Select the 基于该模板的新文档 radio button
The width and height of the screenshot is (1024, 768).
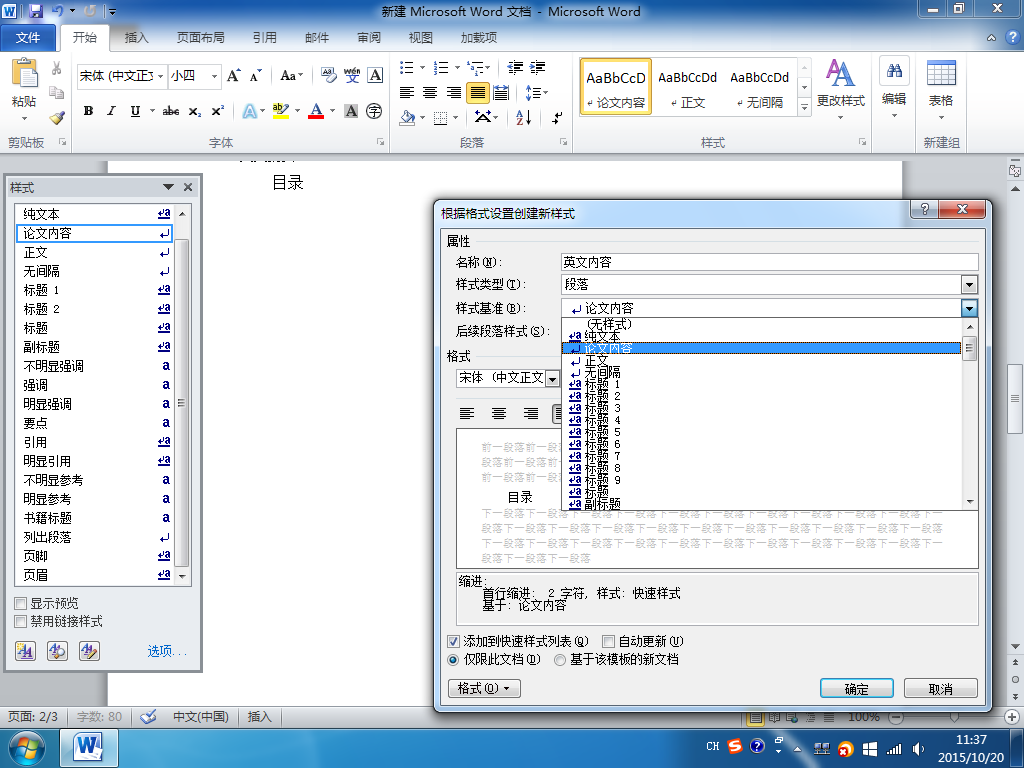pyautogui.click(x=560, y=660)
